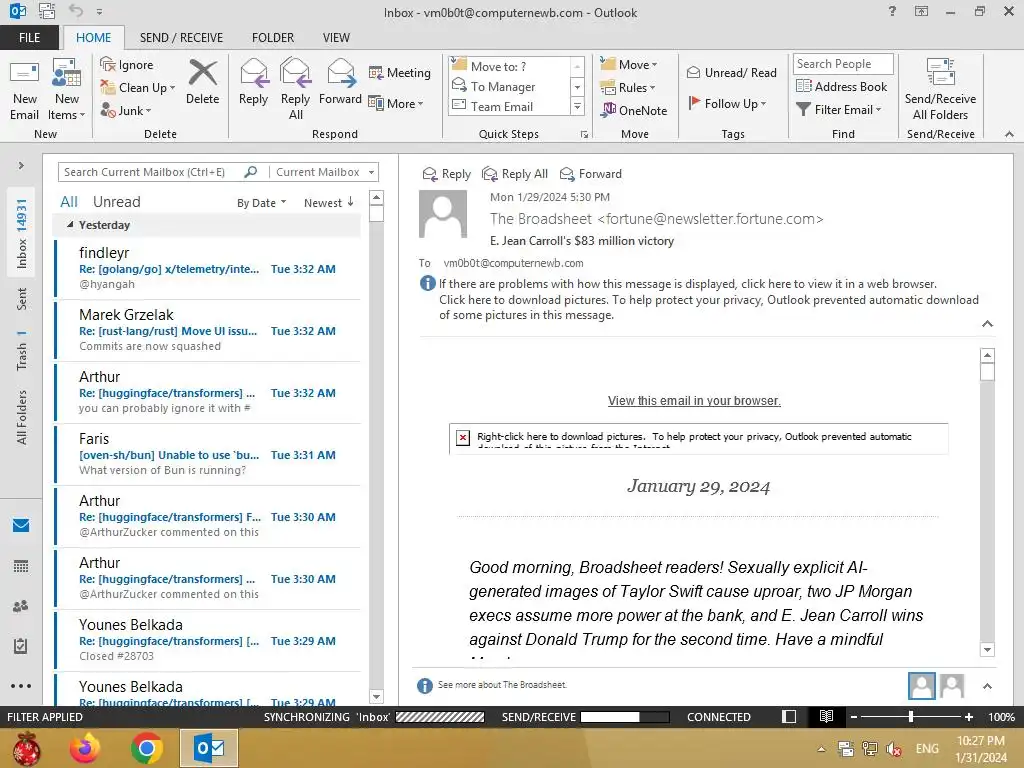Open the email from findleyr
This screenshot has height=768, width=1024.
(x=208, y=268)
